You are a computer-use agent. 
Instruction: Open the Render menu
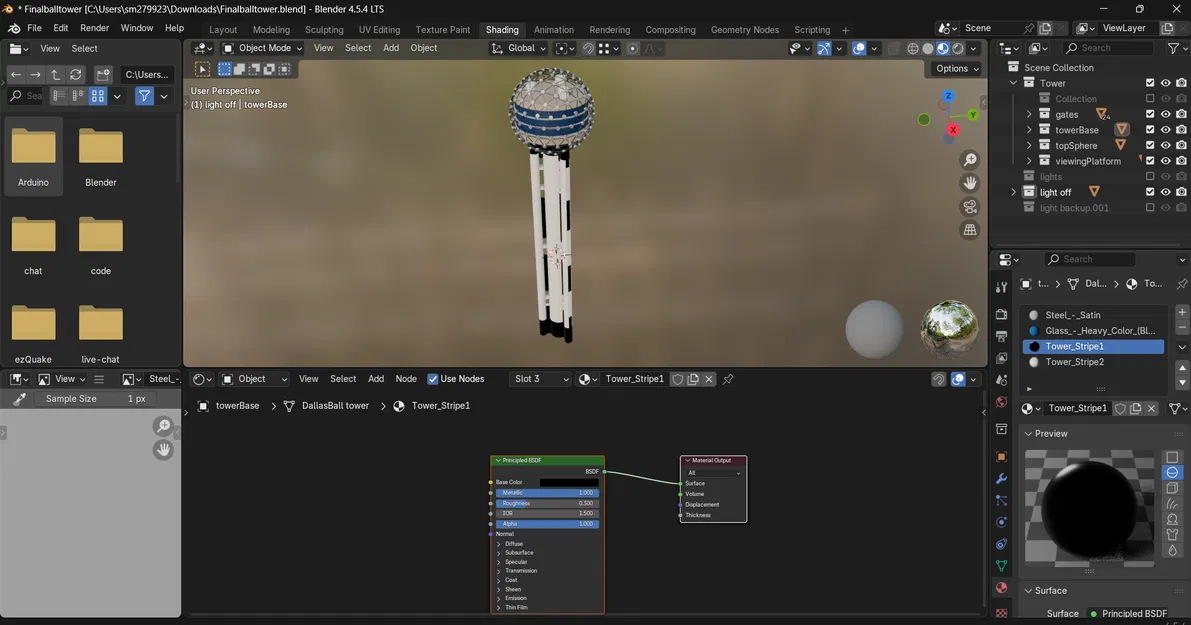94,28
